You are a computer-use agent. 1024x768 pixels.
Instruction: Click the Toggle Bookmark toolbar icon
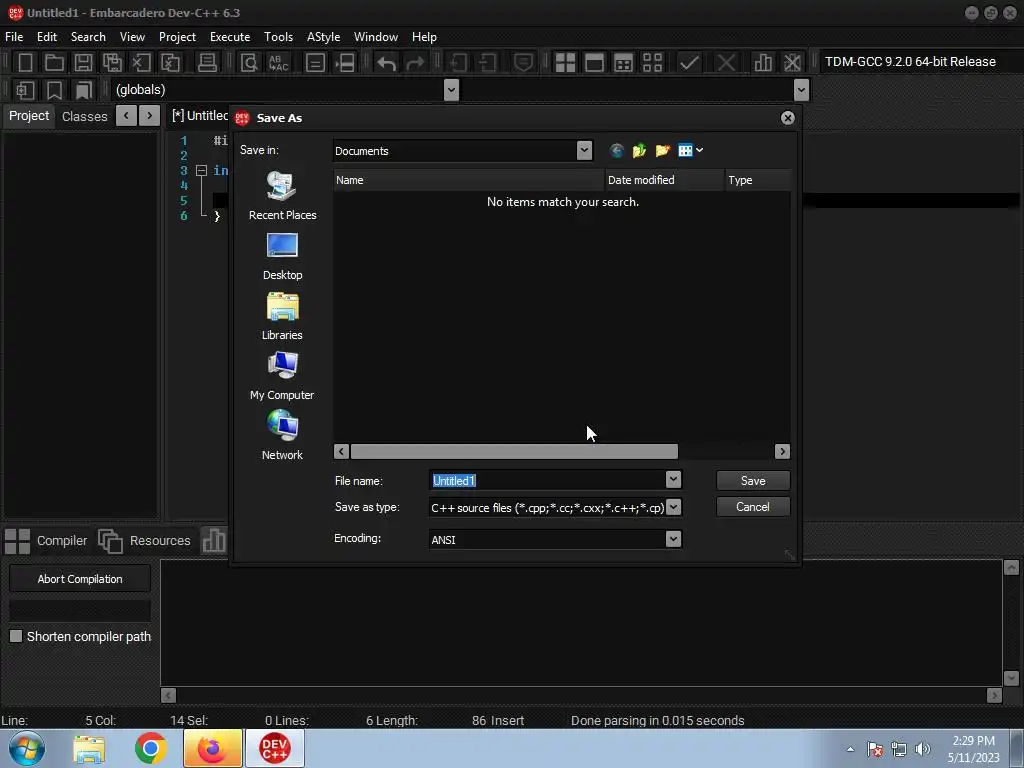pyautogui.click(x=54, y=90)
